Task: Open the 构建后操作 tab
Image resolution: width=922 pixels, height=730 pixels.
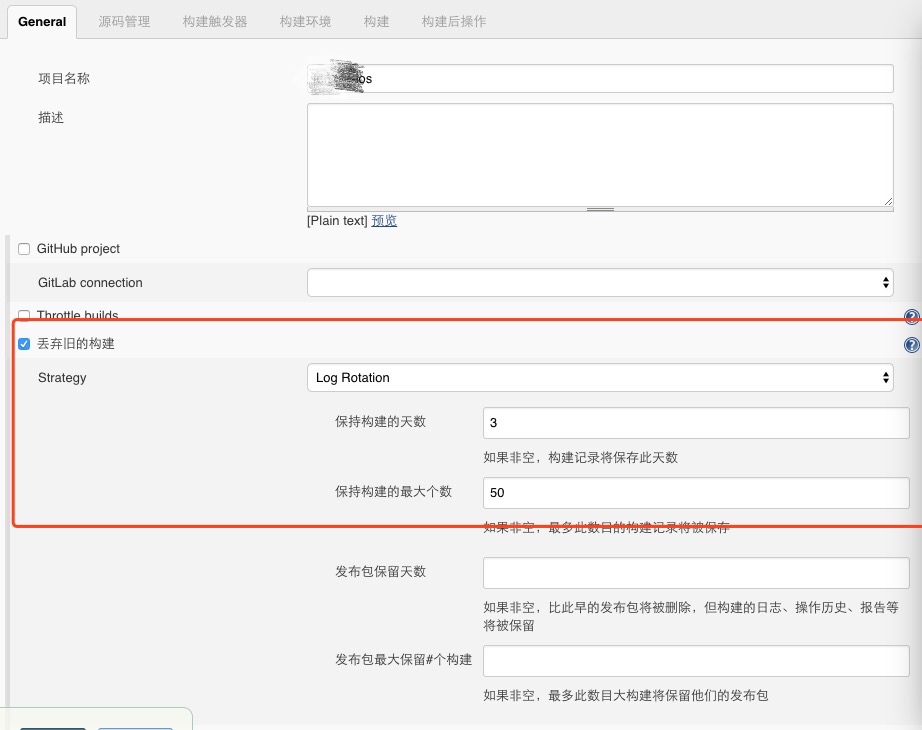Action: tap(453, 22)
